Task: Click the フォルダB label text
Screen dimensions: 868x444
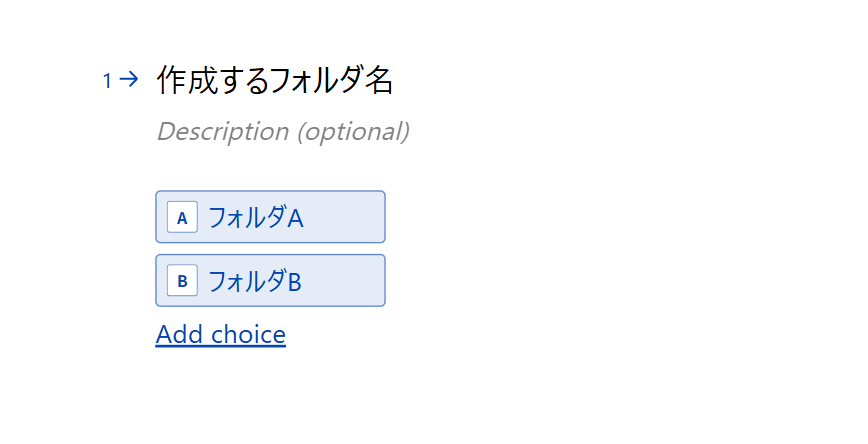Action: [x=254, y=281]
